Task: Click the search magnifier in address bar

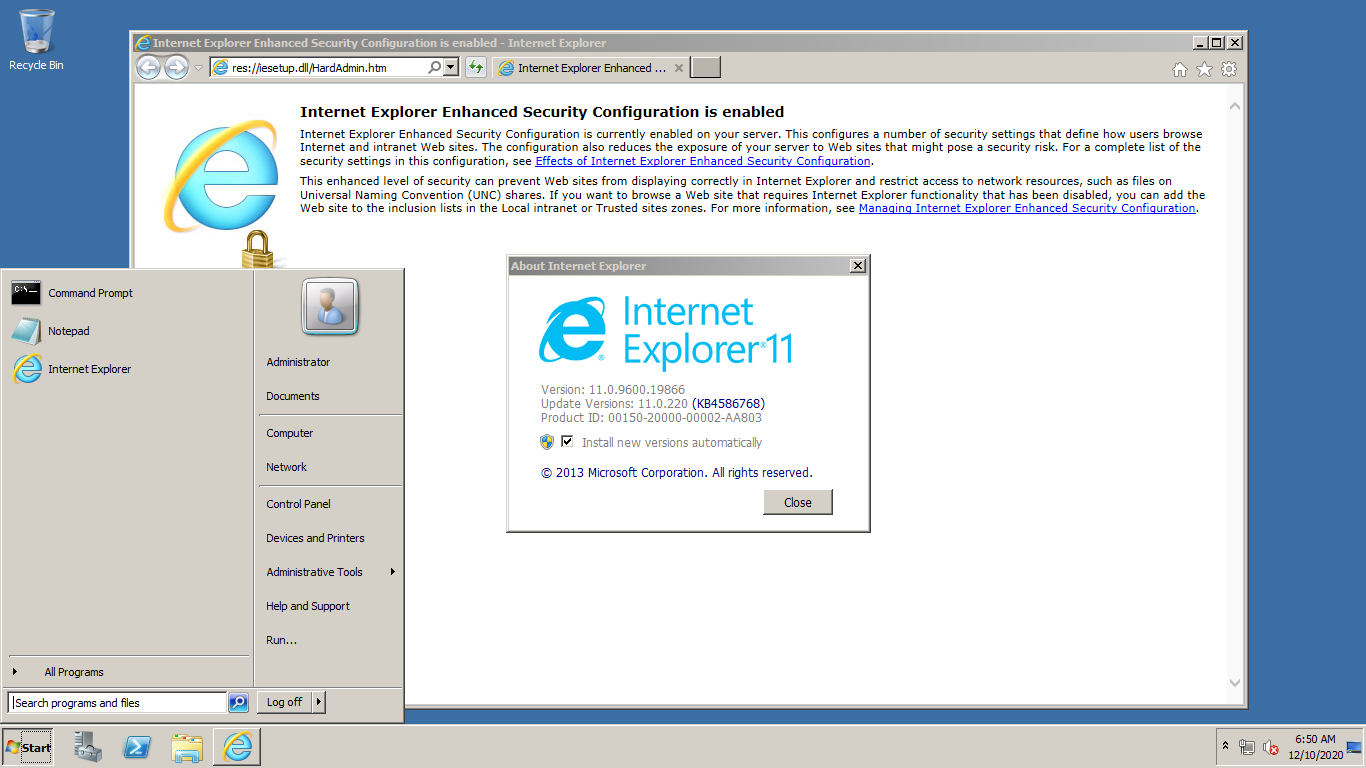Action: coord(434,68)
